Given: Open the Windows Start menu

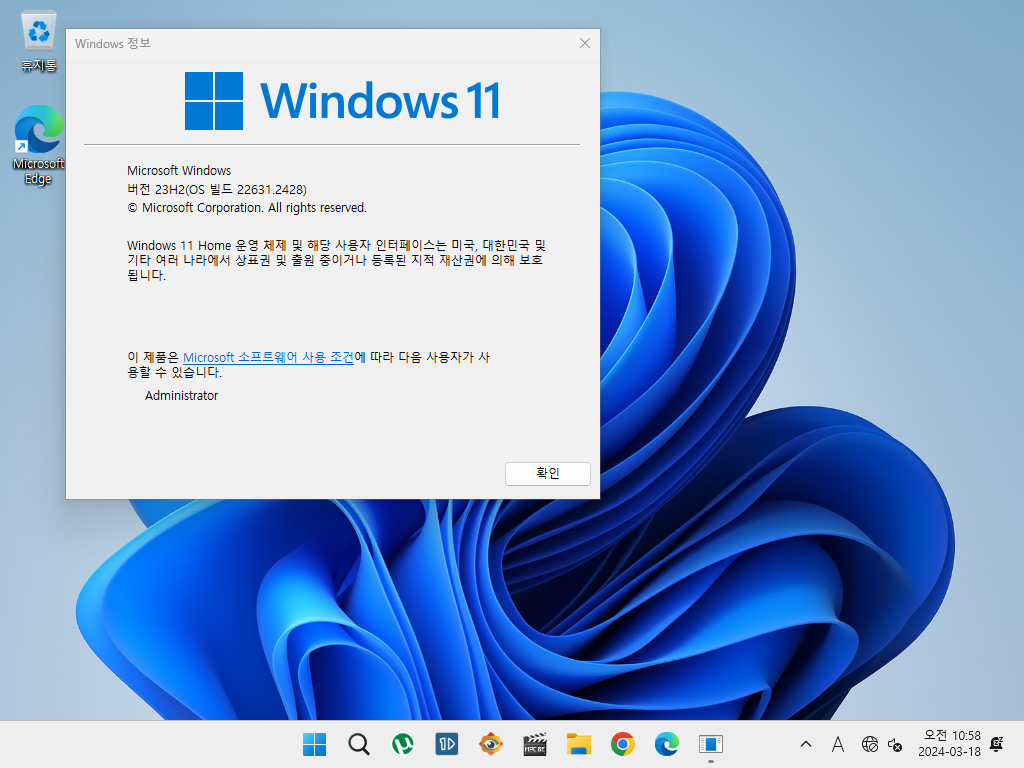Looking at the screenshot, I should coord(314,744).
